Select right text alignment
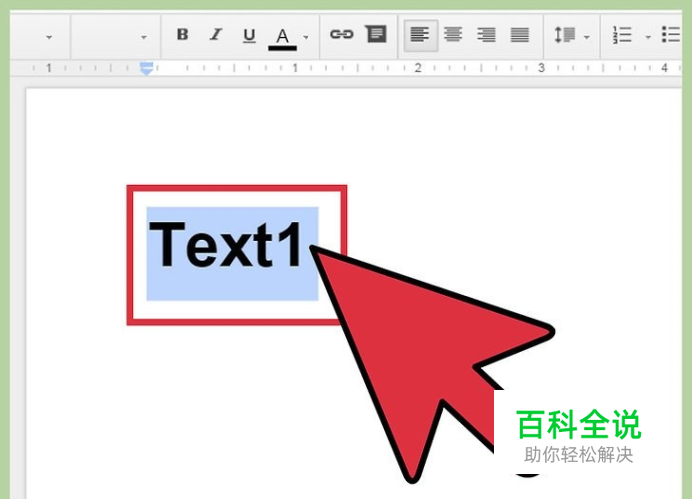692x499 pixels. tap(486, 34)
